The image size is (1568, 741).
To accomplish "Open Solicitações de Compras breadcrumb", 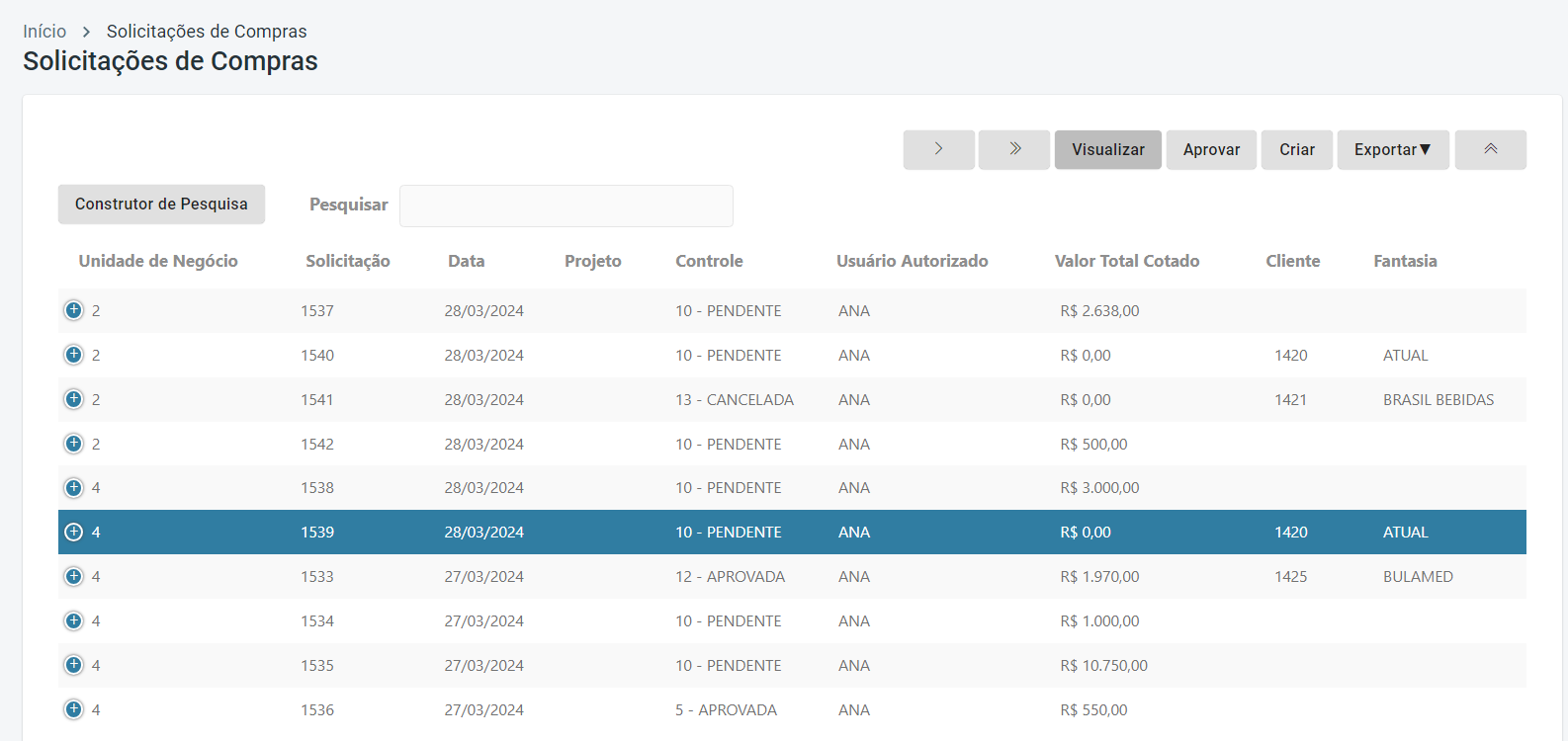I will click(x=207, y=32).
